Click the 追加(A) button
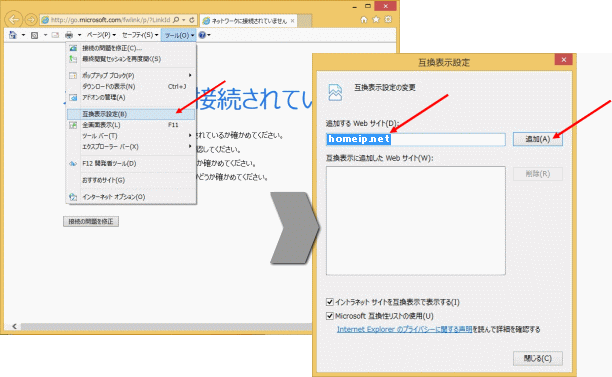The height and width of the screenshot is (377, 612). coord(537,139)
